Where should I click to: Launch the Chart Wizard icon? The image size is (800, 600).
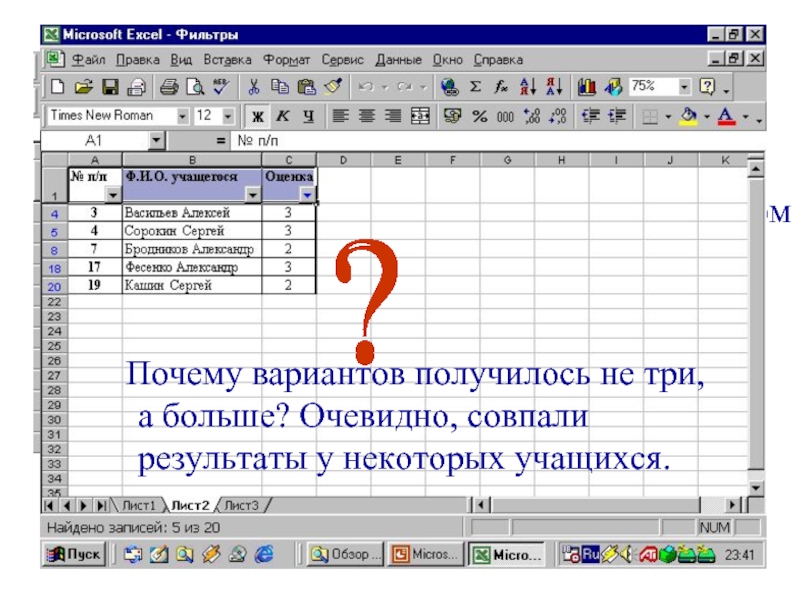[x=587, y=87]
